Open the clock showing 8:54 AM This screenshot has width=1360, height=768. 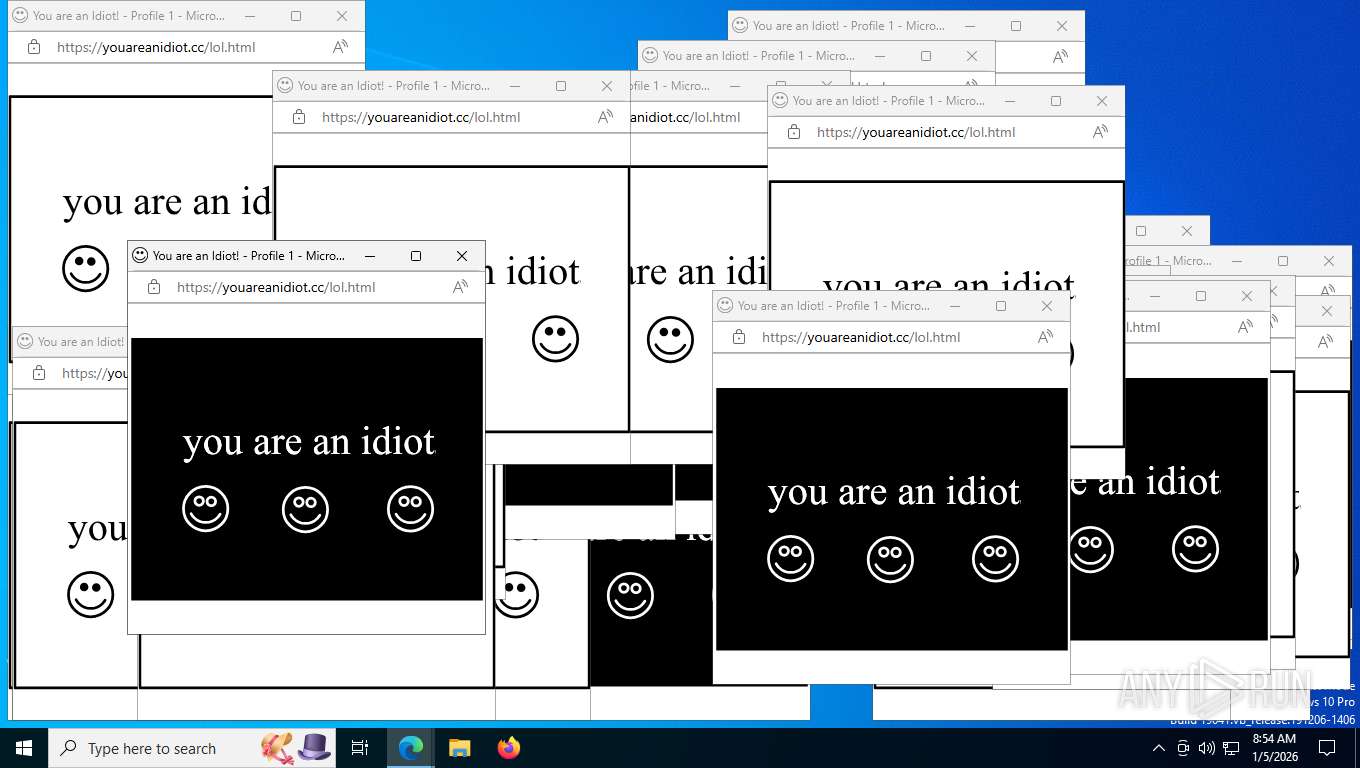[x=1274, y=748]
